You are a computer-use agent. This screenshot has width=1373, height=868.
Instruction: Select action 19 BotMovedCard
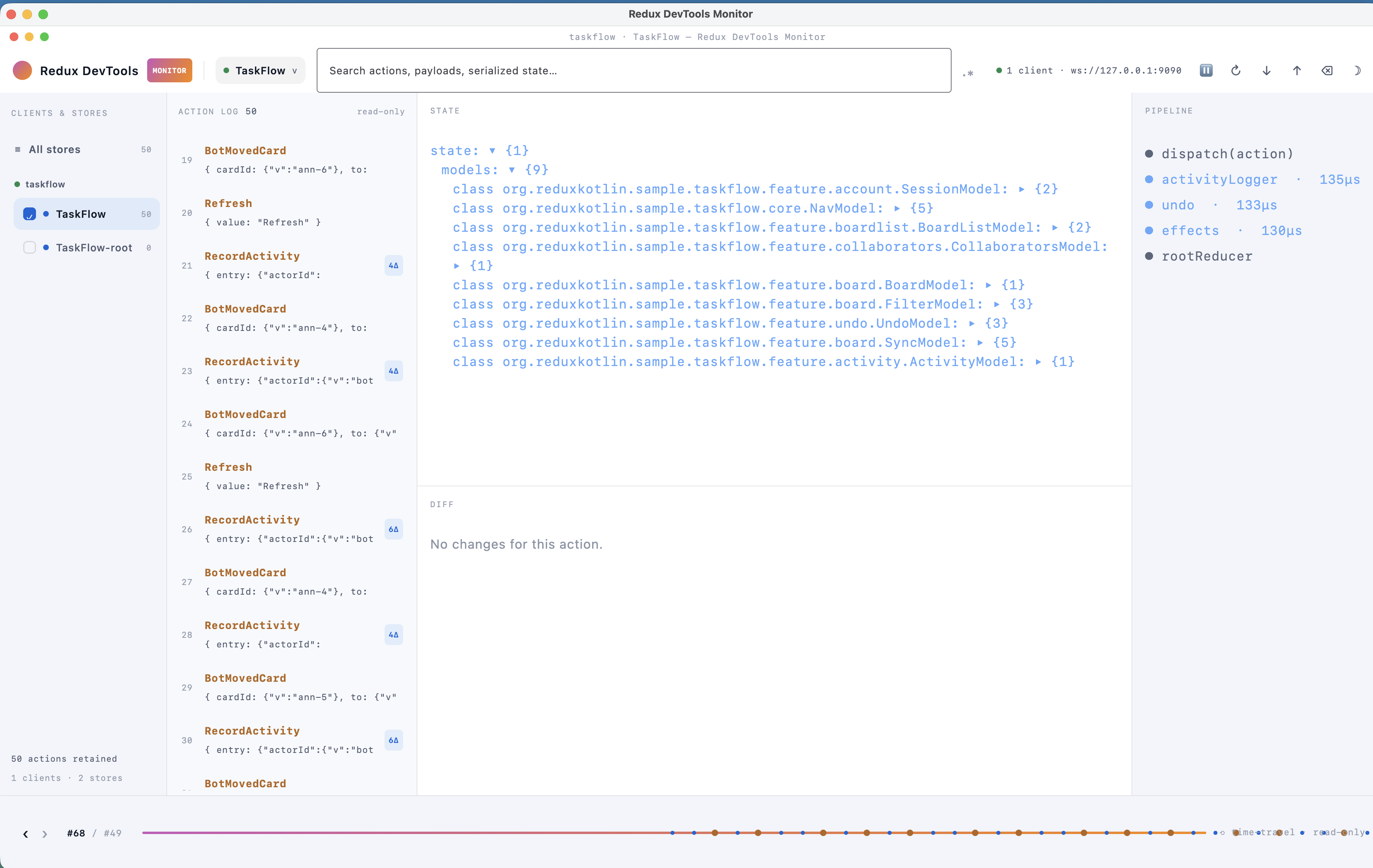coord(292,160)
